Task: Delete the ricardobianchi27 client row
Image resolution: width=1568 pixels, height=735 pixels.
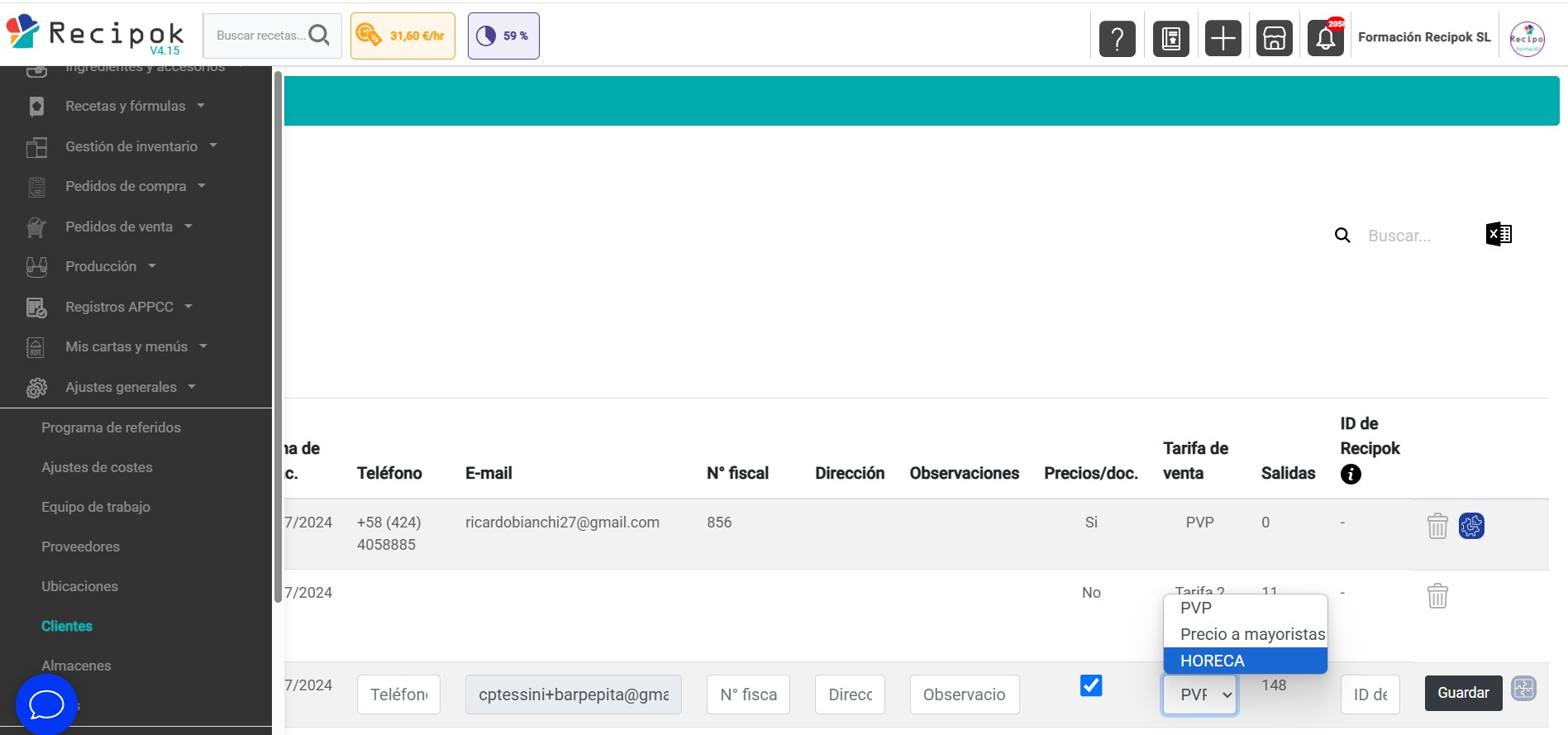Action: click(x=1437, y=526)
